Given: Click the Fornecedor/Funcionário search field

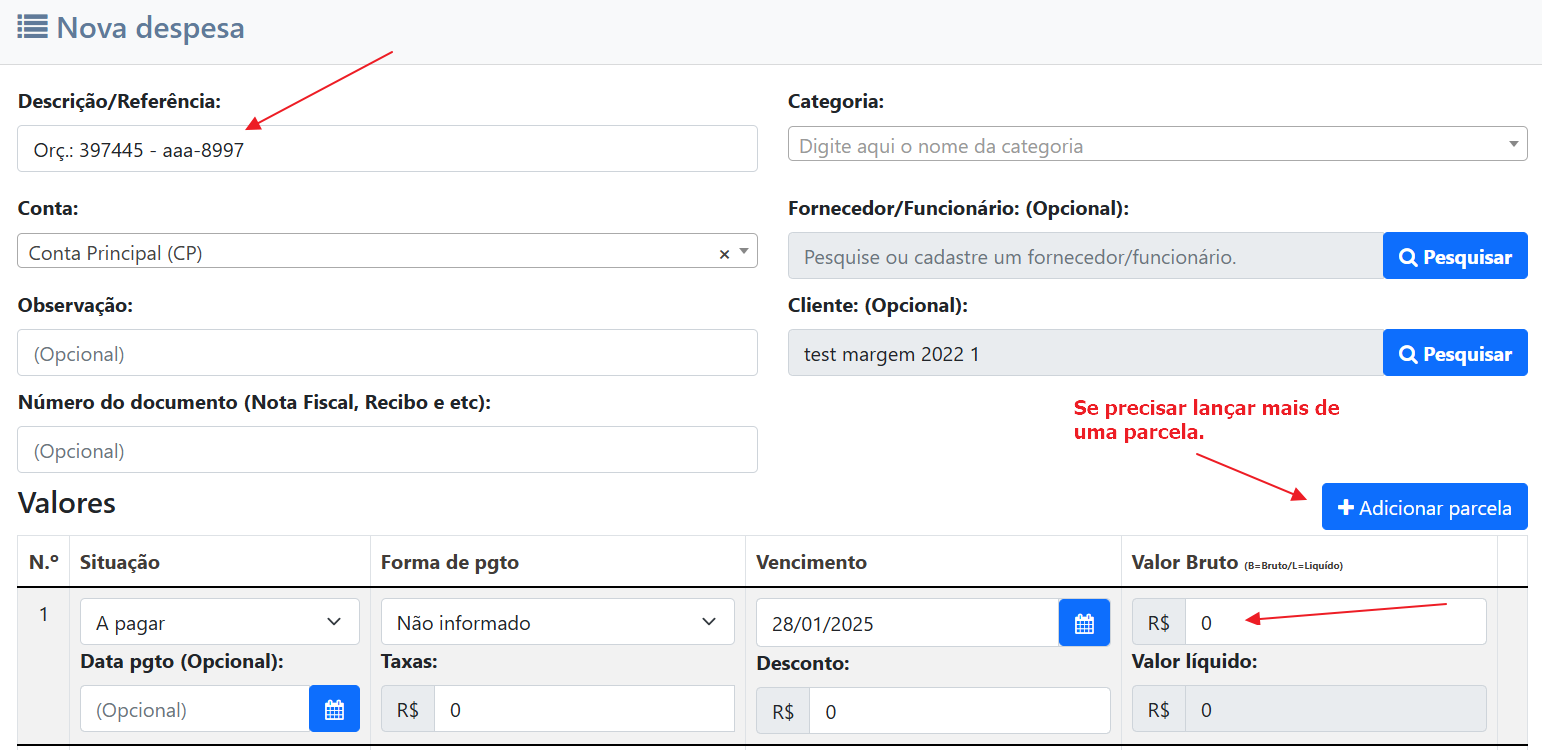Looking at the screenshot, I should click(1084, 257).
